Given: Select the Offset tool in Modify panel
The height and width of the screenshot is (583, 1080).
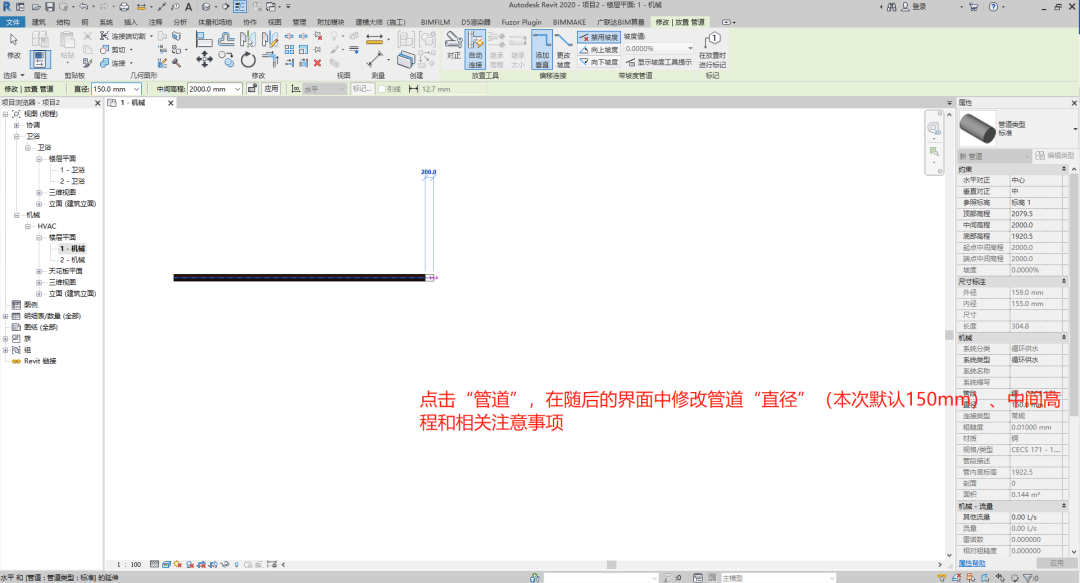Looking at the screenshot, I should [x=226, y=39].
